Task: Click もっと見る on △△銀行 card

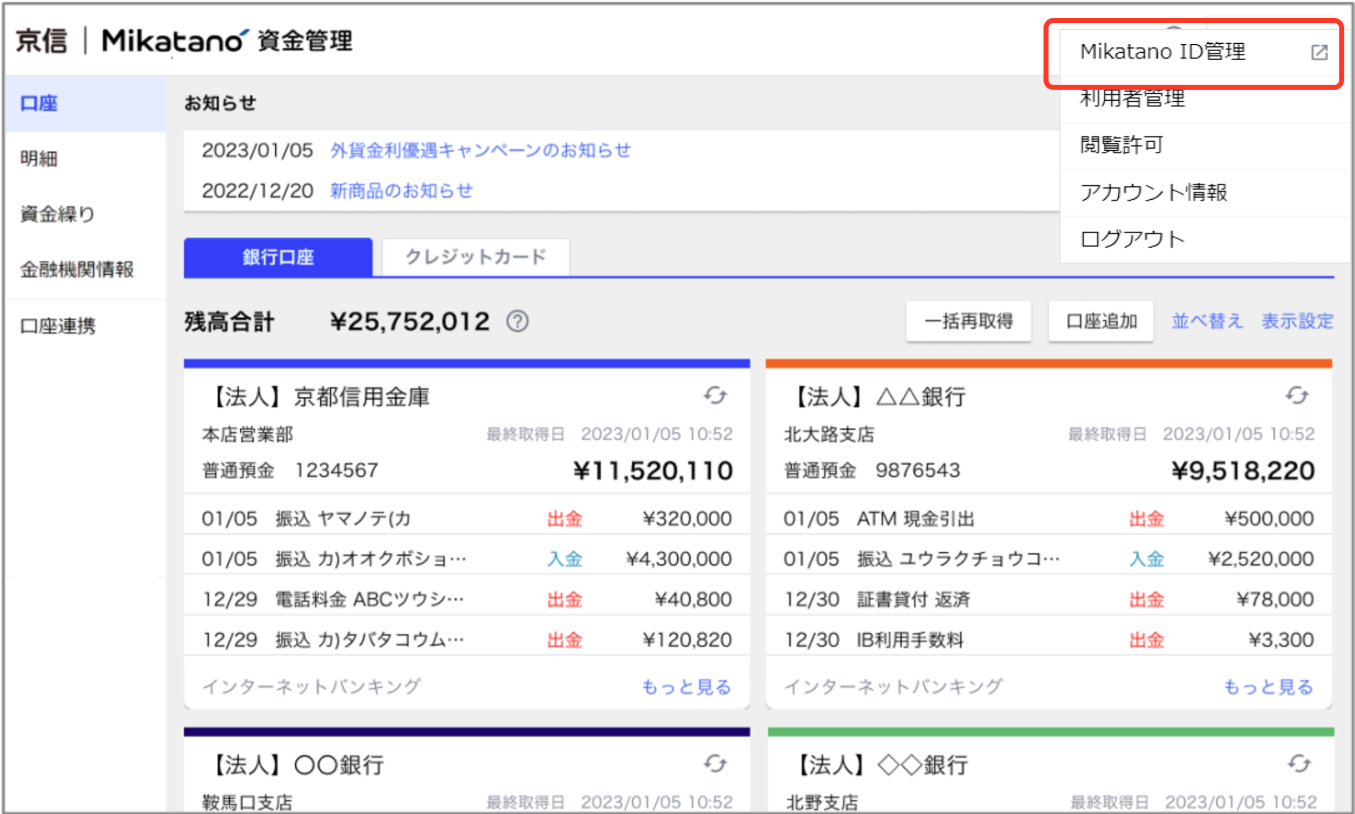Action: (x=1268, y=687)
